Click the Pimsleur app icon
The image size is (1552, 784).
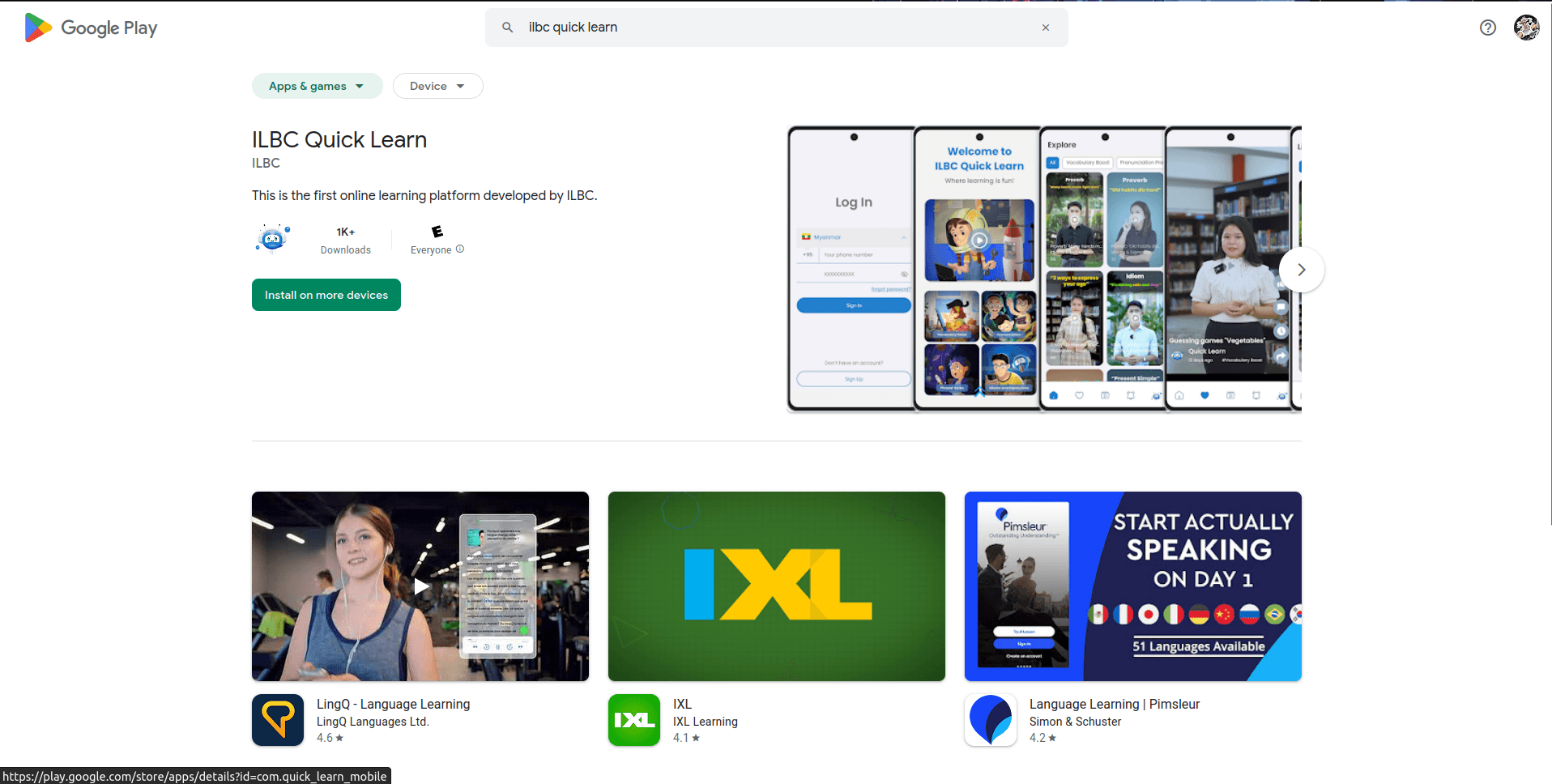pyautogui.click(x=991, y=720)
